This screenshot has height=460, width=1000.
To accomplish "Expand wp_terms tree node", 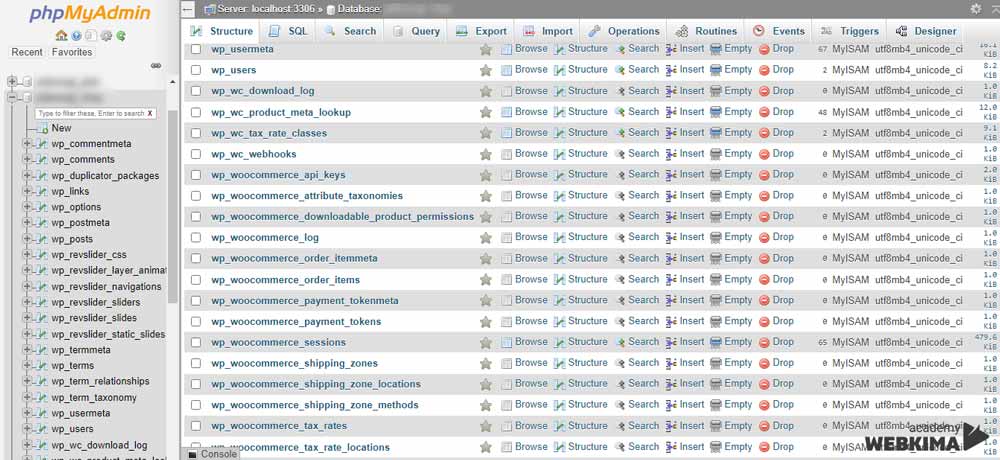I will point(27,366).
